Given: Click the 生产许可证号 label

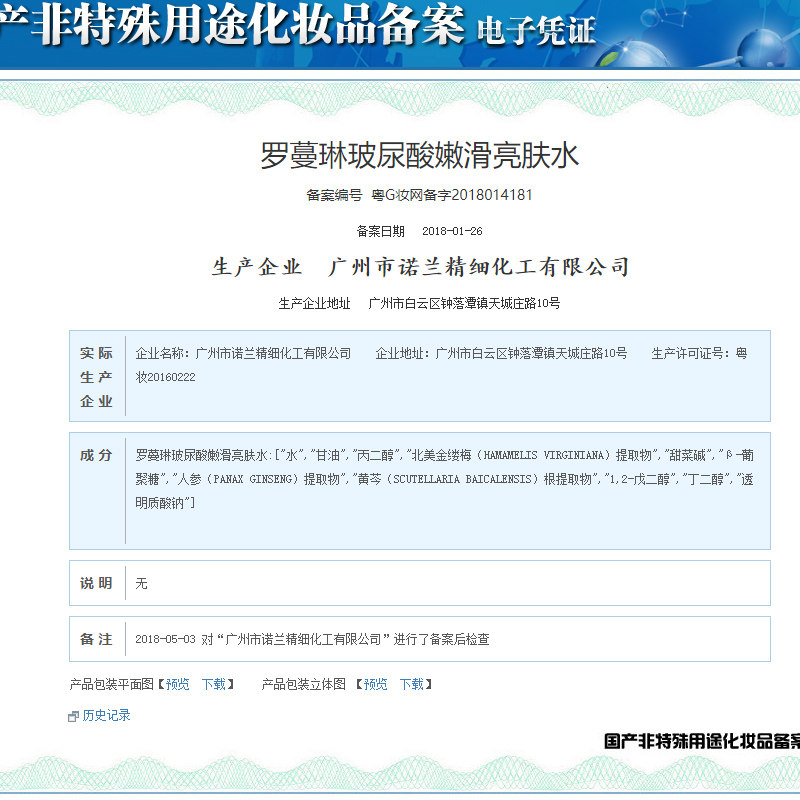Looking at the screenshot, I should click(687, 353).
